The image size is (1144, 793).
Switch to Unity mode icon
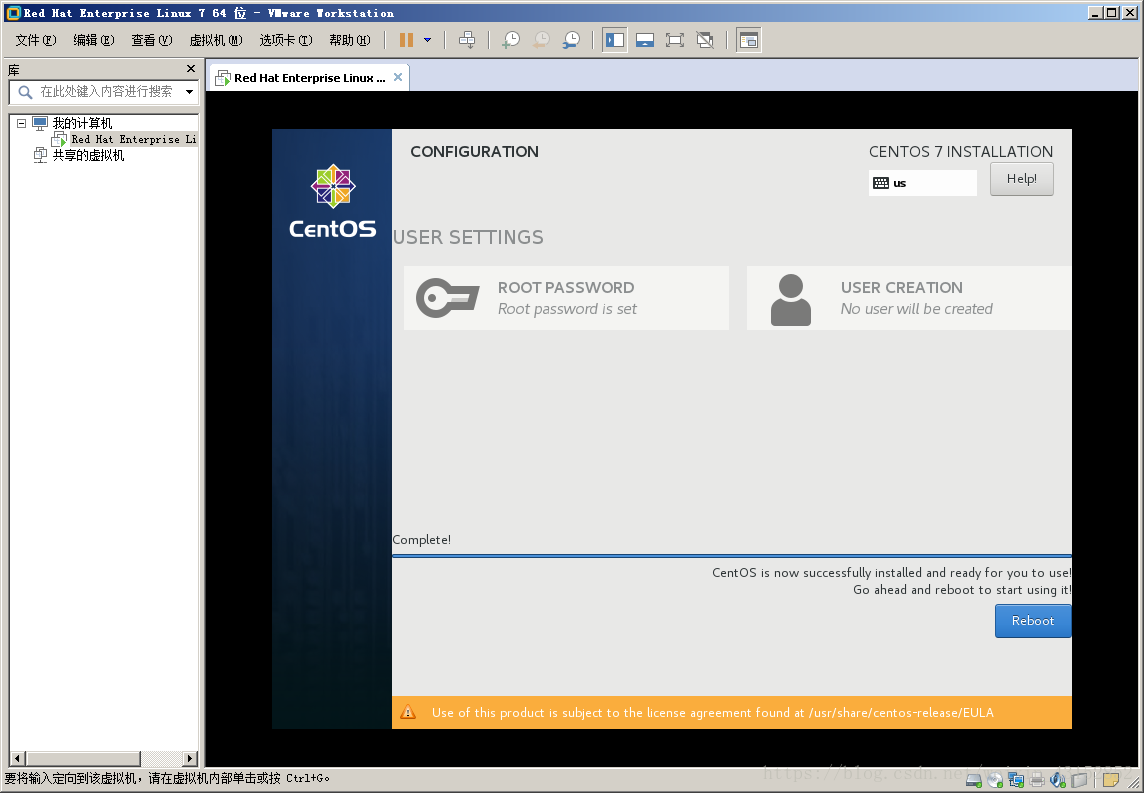point(705,40)
